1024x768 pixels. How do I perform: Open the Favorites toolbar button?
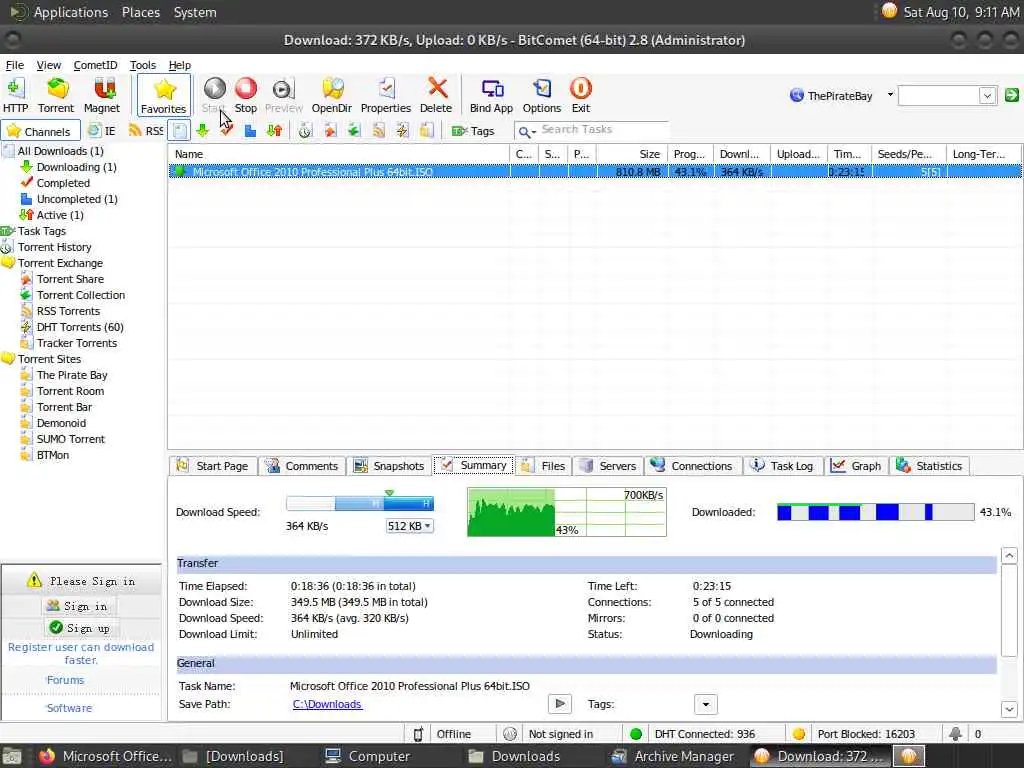click(164, 95)
